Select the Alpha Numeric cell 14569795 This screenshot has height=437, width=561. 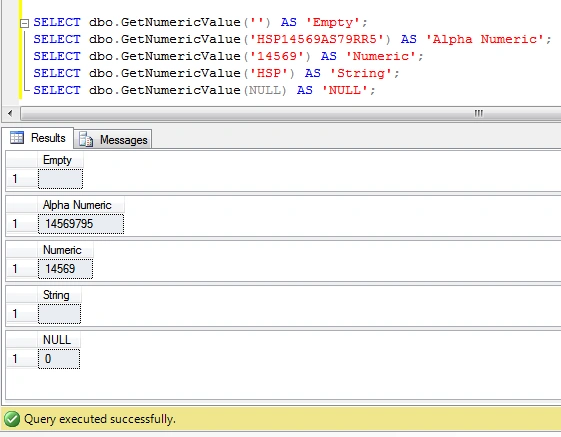[x=81, y=224]
